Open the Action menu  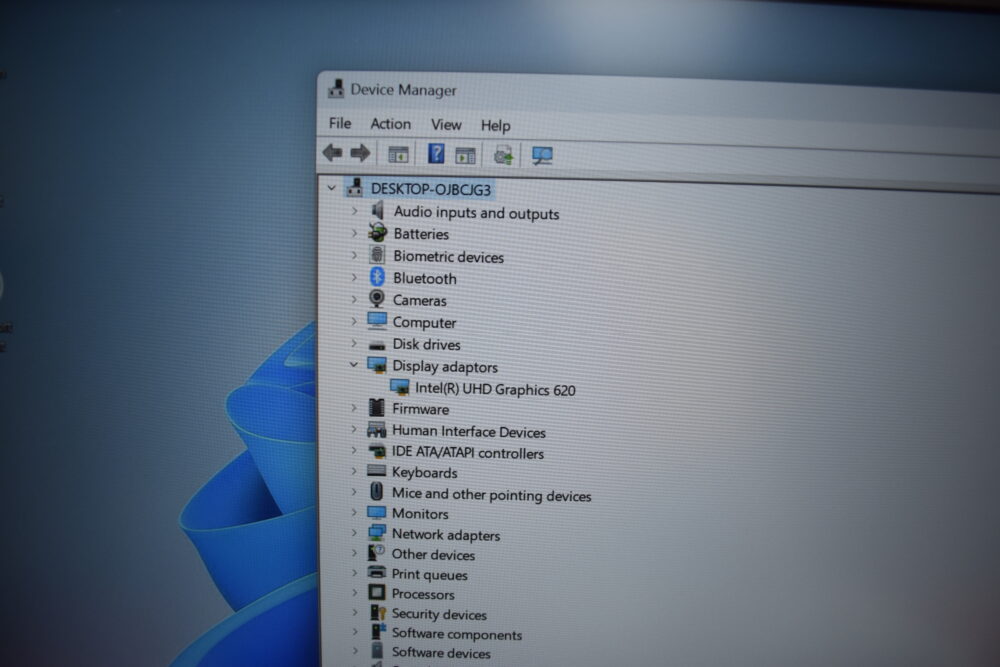click(390, 124)
